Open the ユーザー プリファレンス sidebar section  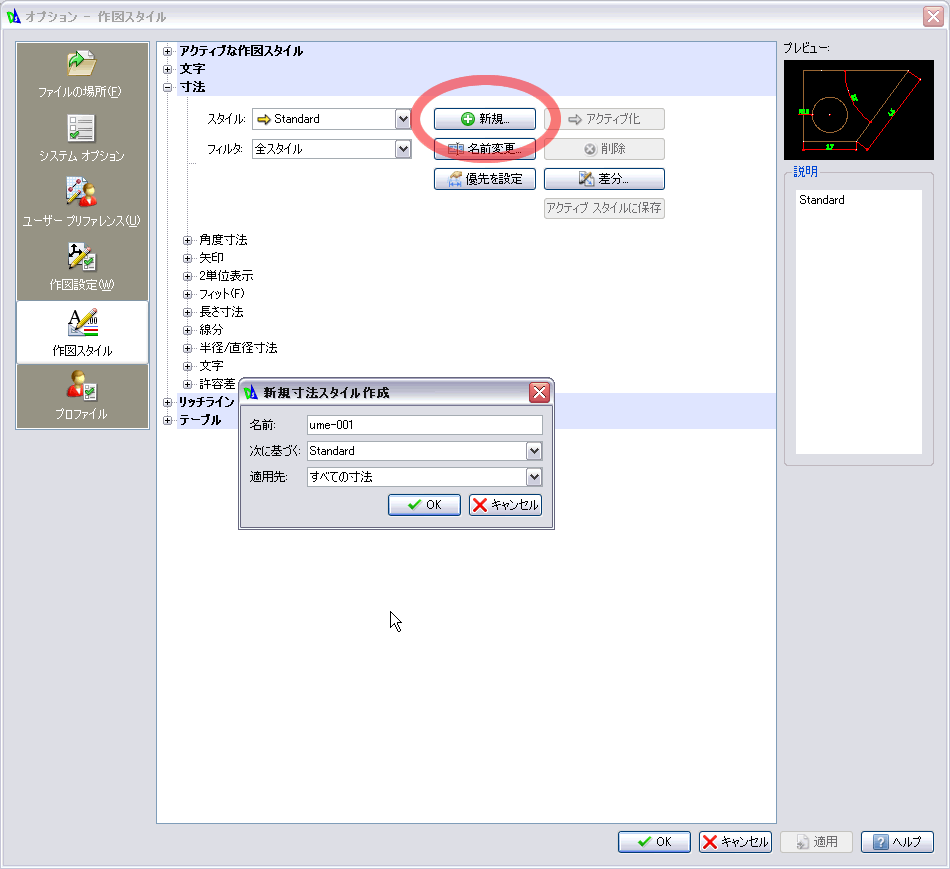pos(81,203)
